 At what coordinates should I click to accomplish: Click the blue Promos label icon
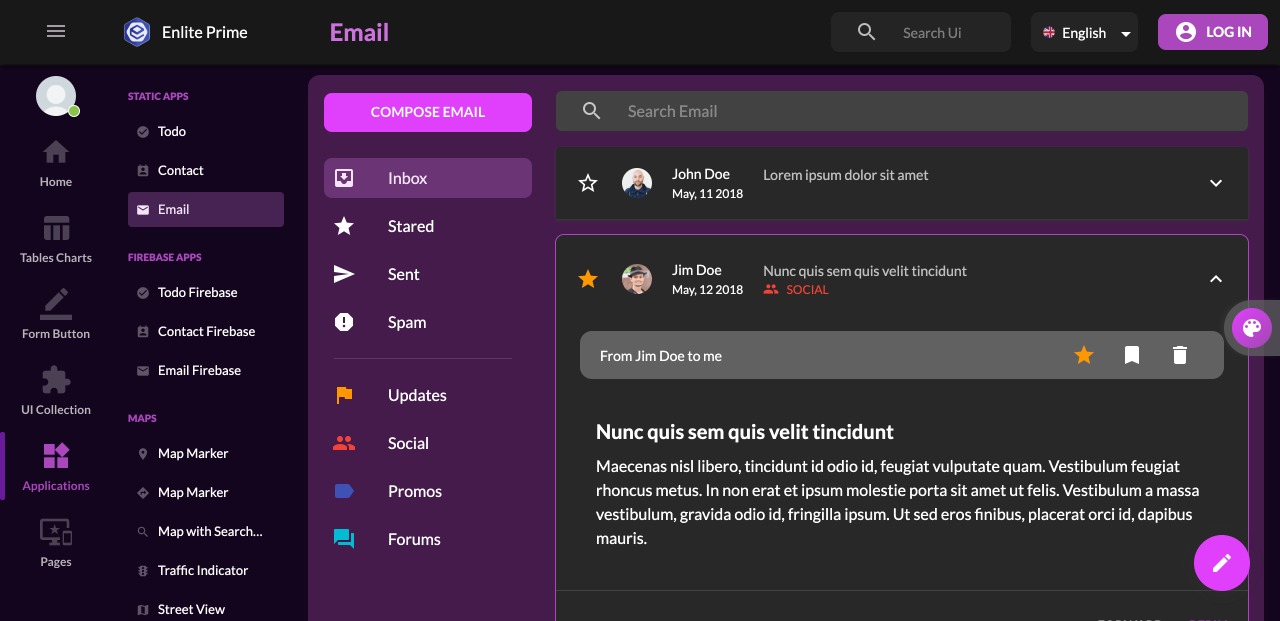click(344, 491)
